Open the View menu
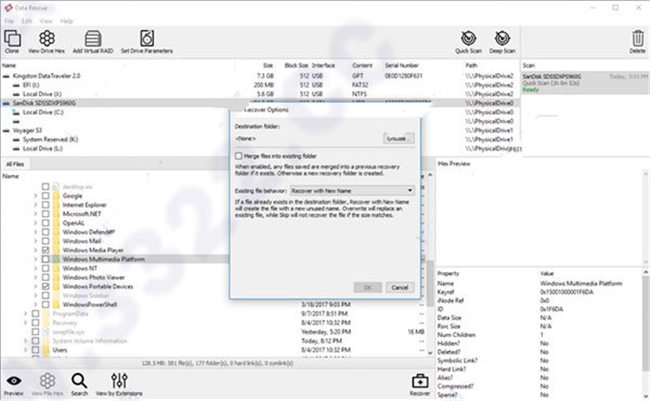The height and width of the screenshot is (401, 650). [46, 21]
